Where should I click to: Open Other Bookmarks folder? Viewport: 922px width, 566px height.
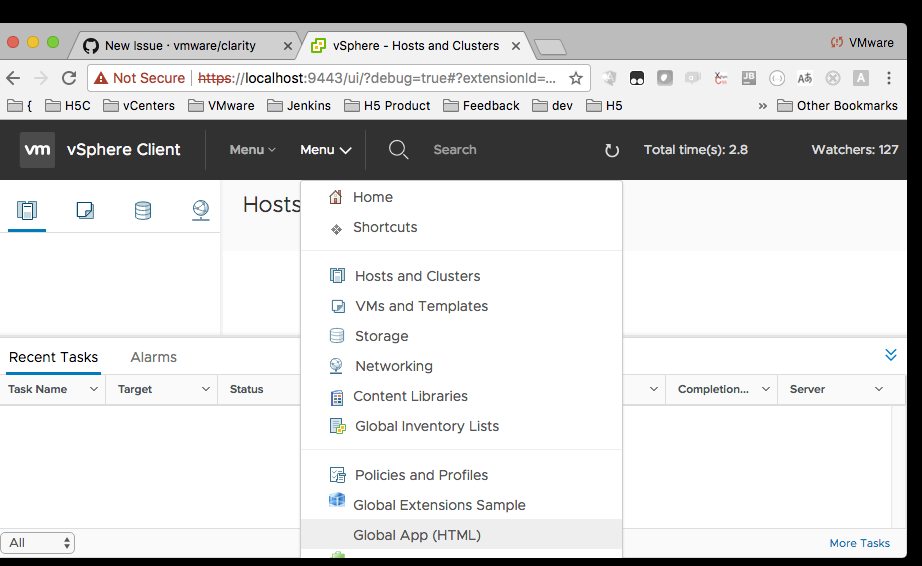(x=837, y=106)
